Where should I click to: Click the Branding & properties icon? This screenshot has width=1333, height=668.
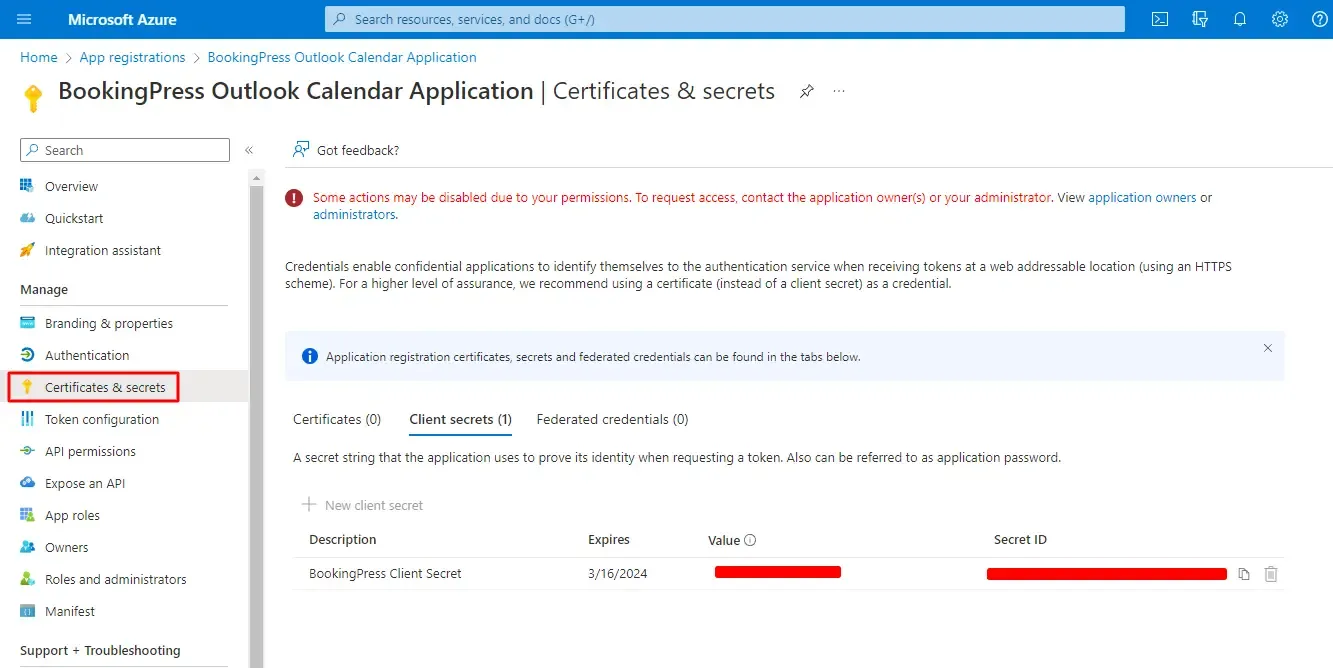point(27,323)
